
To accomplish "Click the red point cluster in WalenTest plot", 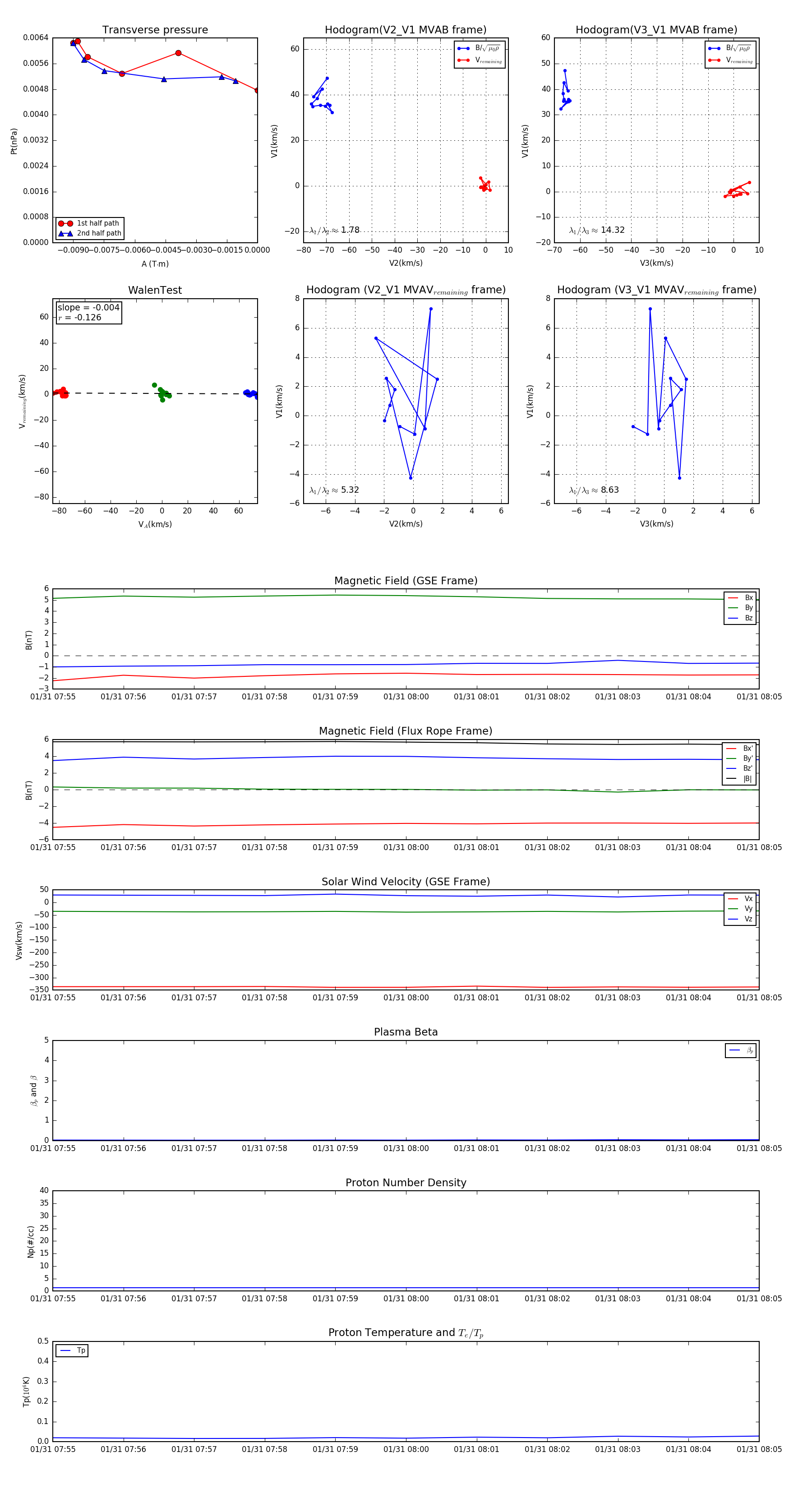I will click(60, 393).
